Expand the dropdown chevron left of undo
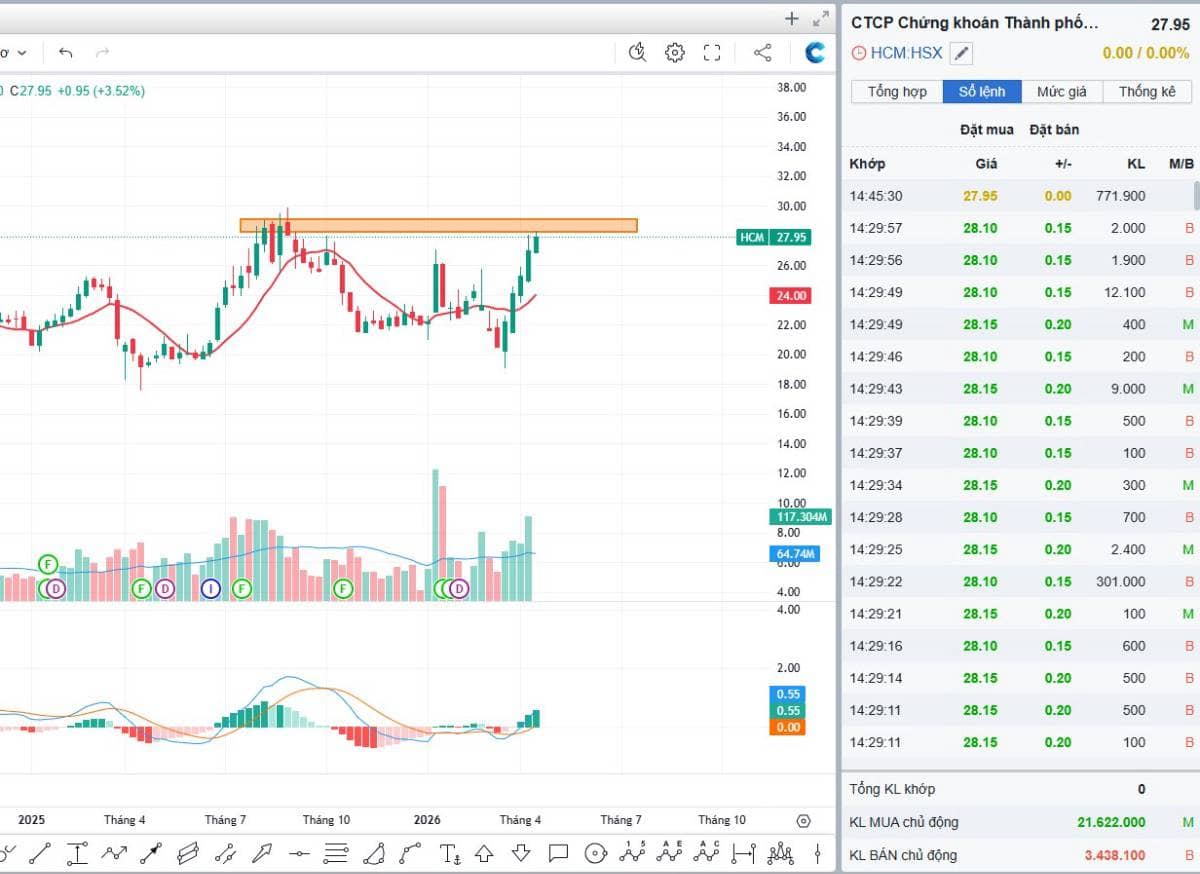 pyautogui.click(x=22, y=53)
